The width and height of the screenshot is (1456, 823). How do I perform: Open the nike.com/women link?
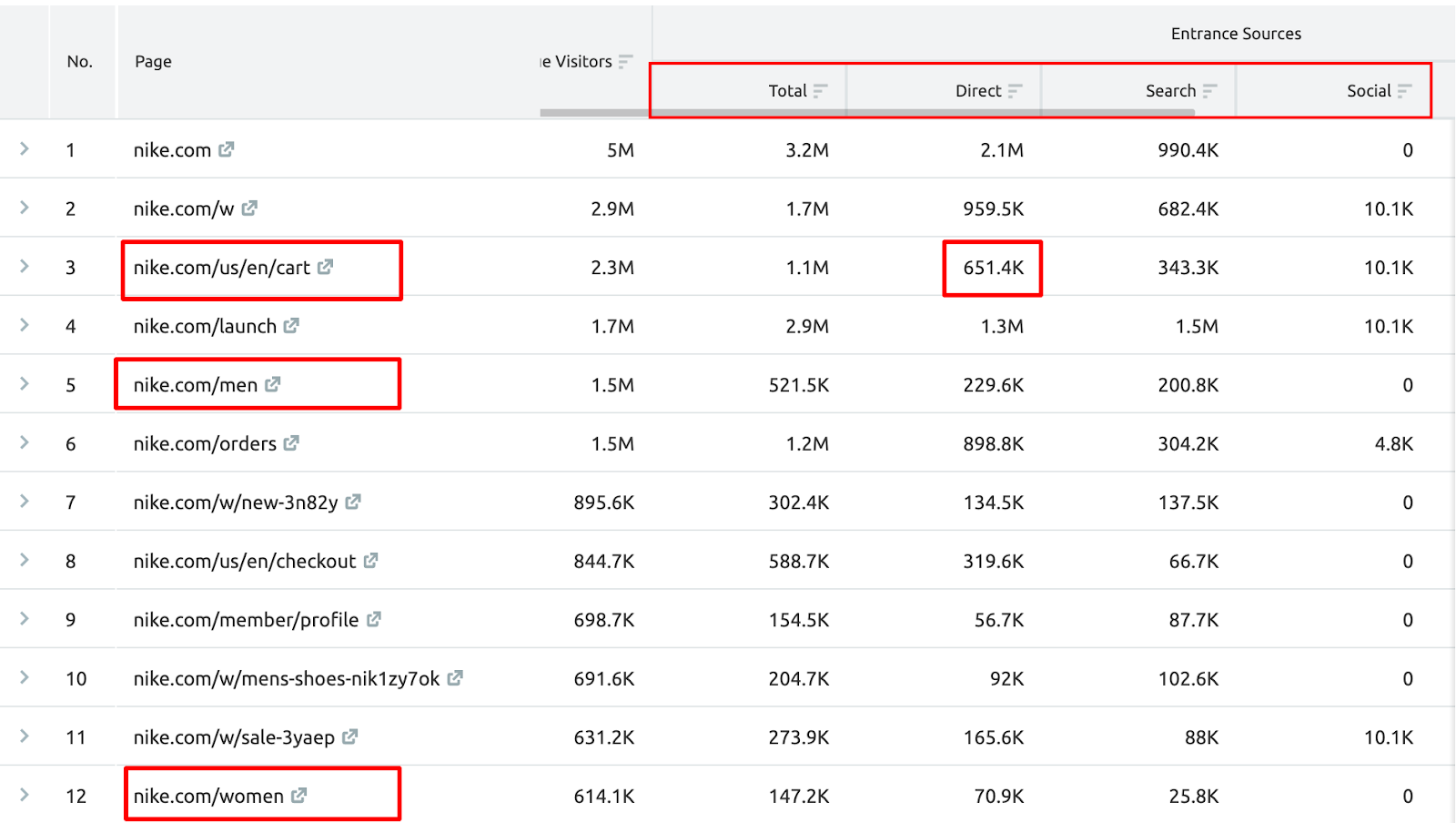(208, 797)
